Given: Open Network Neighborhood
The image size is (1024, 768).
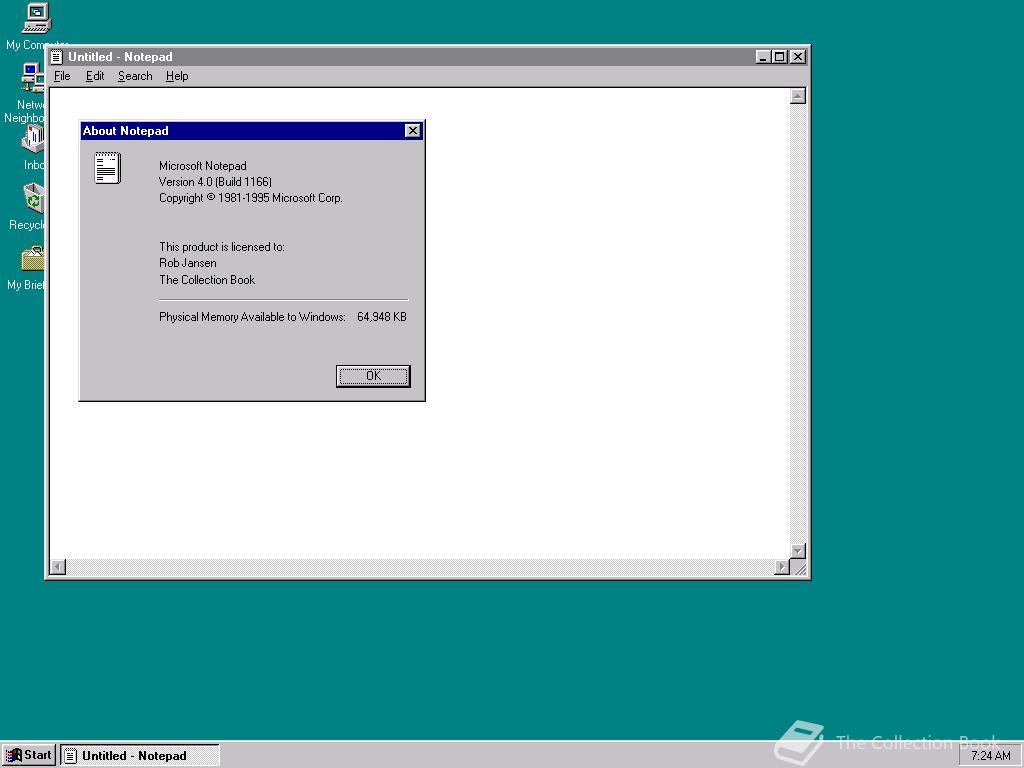Looking at the screenshot, I should pyautogui.click(x=31, y=77).
